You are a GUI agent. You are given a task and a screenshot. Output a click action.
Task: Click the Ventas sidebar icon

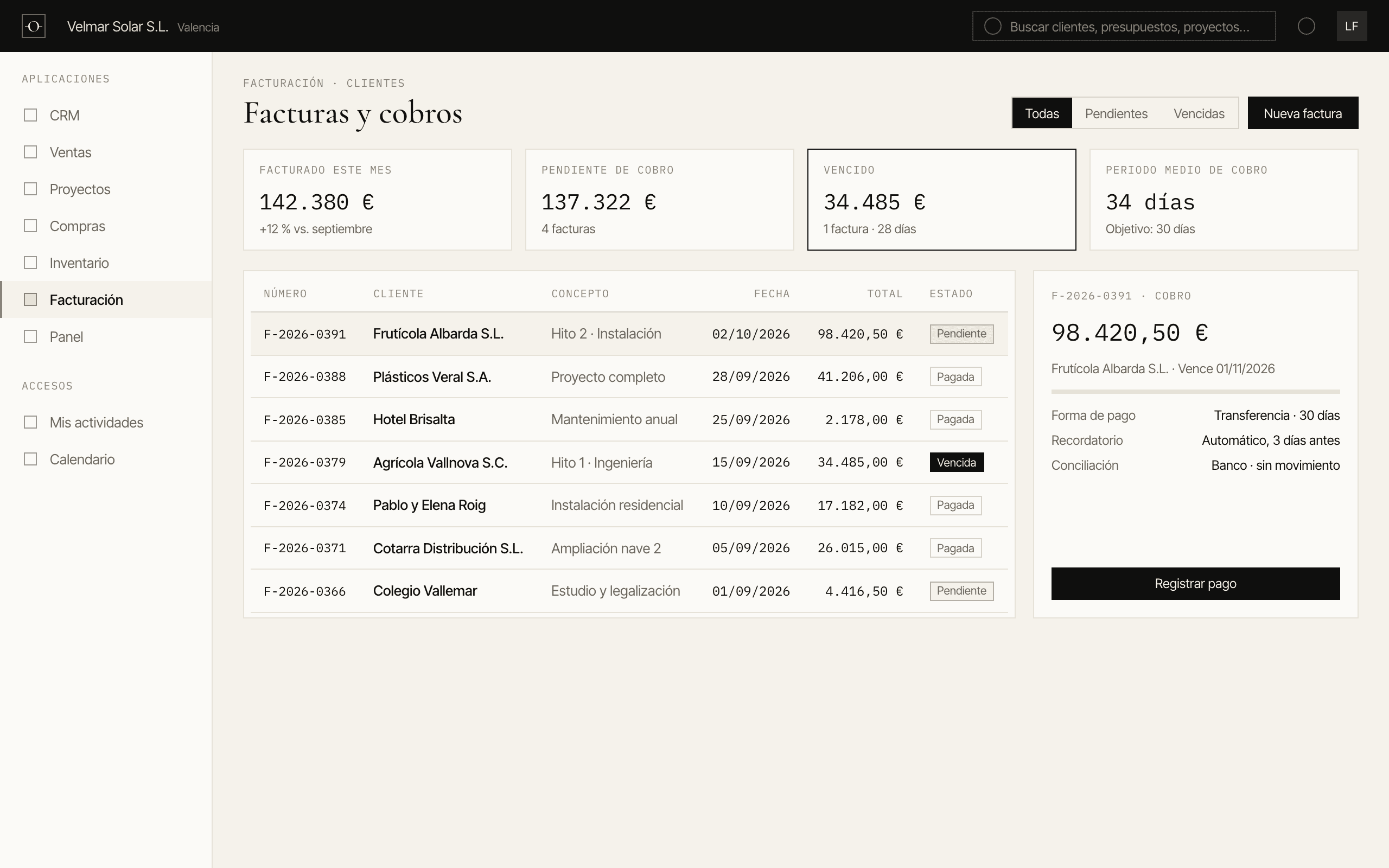30,152
